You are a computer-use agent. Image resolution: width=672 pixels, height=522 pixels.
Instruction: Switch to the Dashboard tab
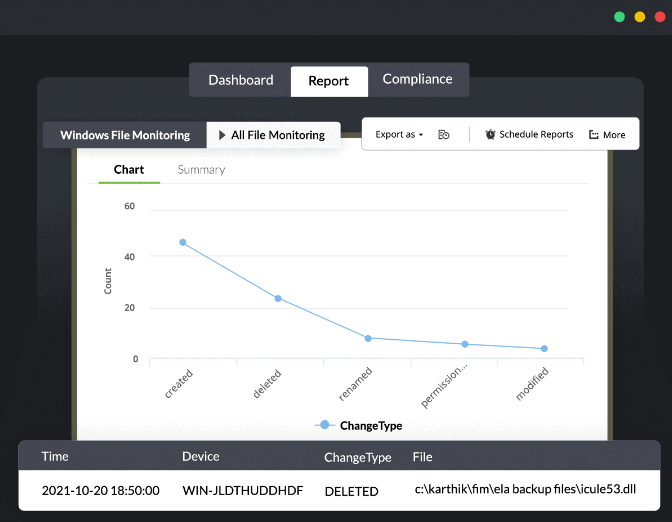(x=240, y=80)
